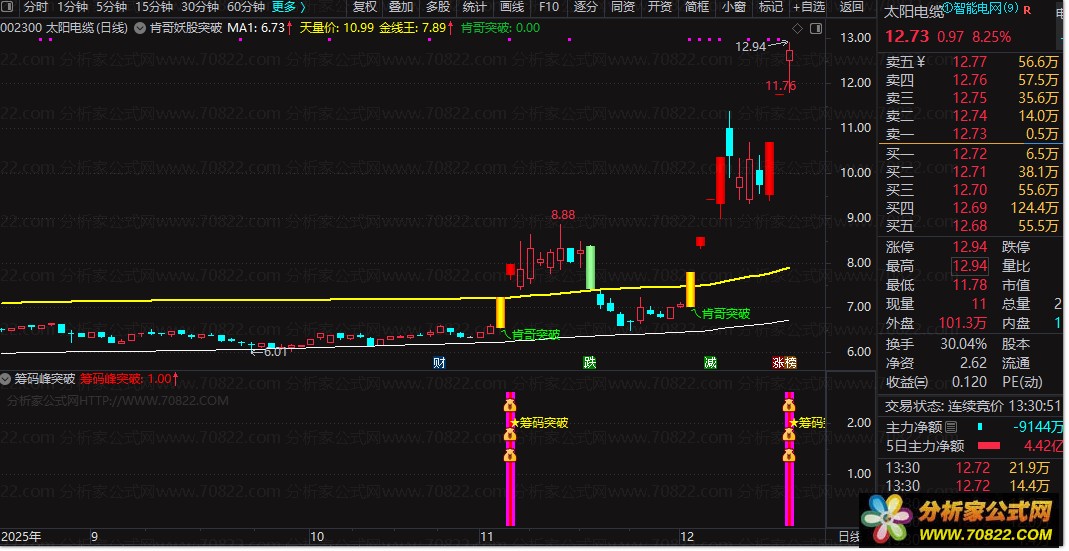Select the 1分钟 period tab
This screenshot has width=1069, height=551.
72,8
